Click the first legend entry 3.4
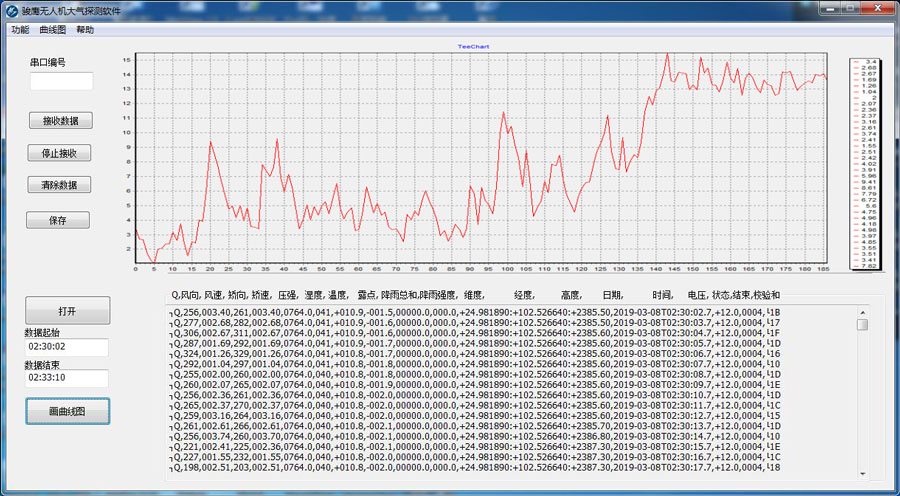Viewport: 900px width, 496px height. 867,62
